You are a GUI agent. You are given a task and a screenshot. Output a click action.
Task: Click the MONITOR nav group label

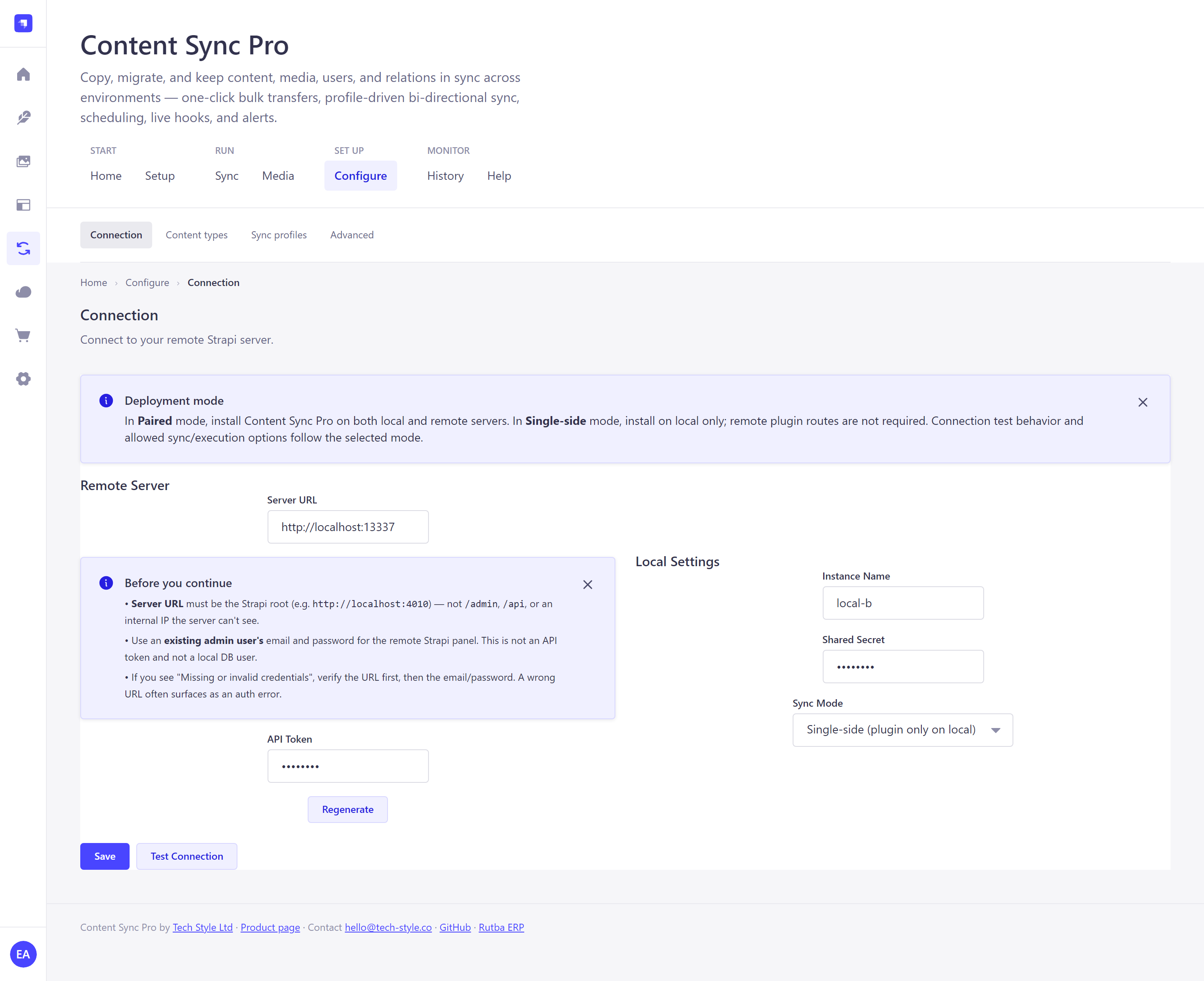448,151
